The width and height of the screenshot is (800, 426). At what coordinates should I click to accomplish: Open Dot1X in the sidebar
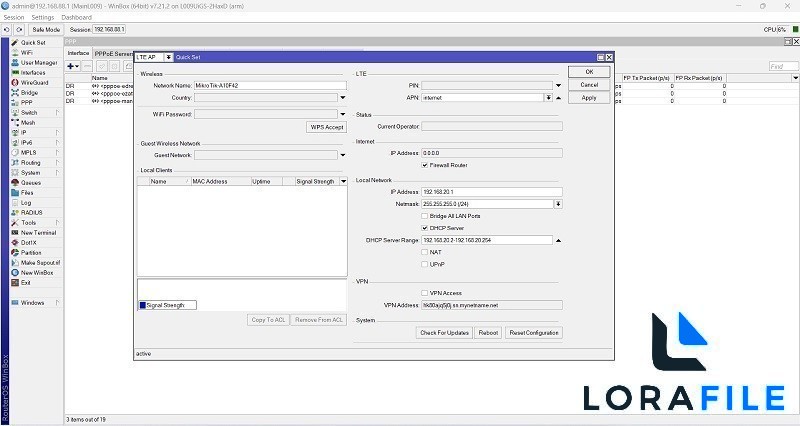coord(29,243)
